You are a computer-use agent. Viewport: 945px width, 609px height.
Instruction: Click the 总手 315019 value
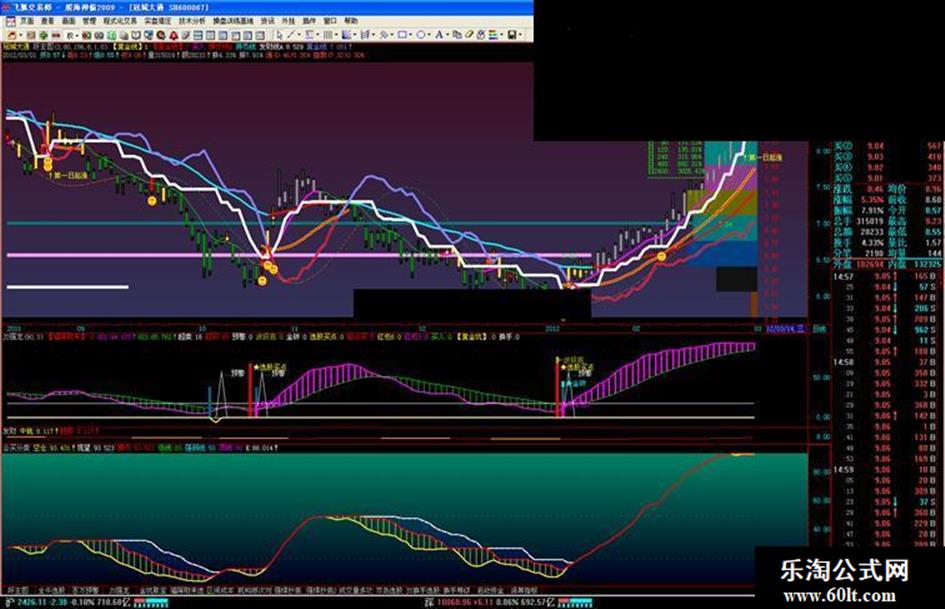pos(870,221)
